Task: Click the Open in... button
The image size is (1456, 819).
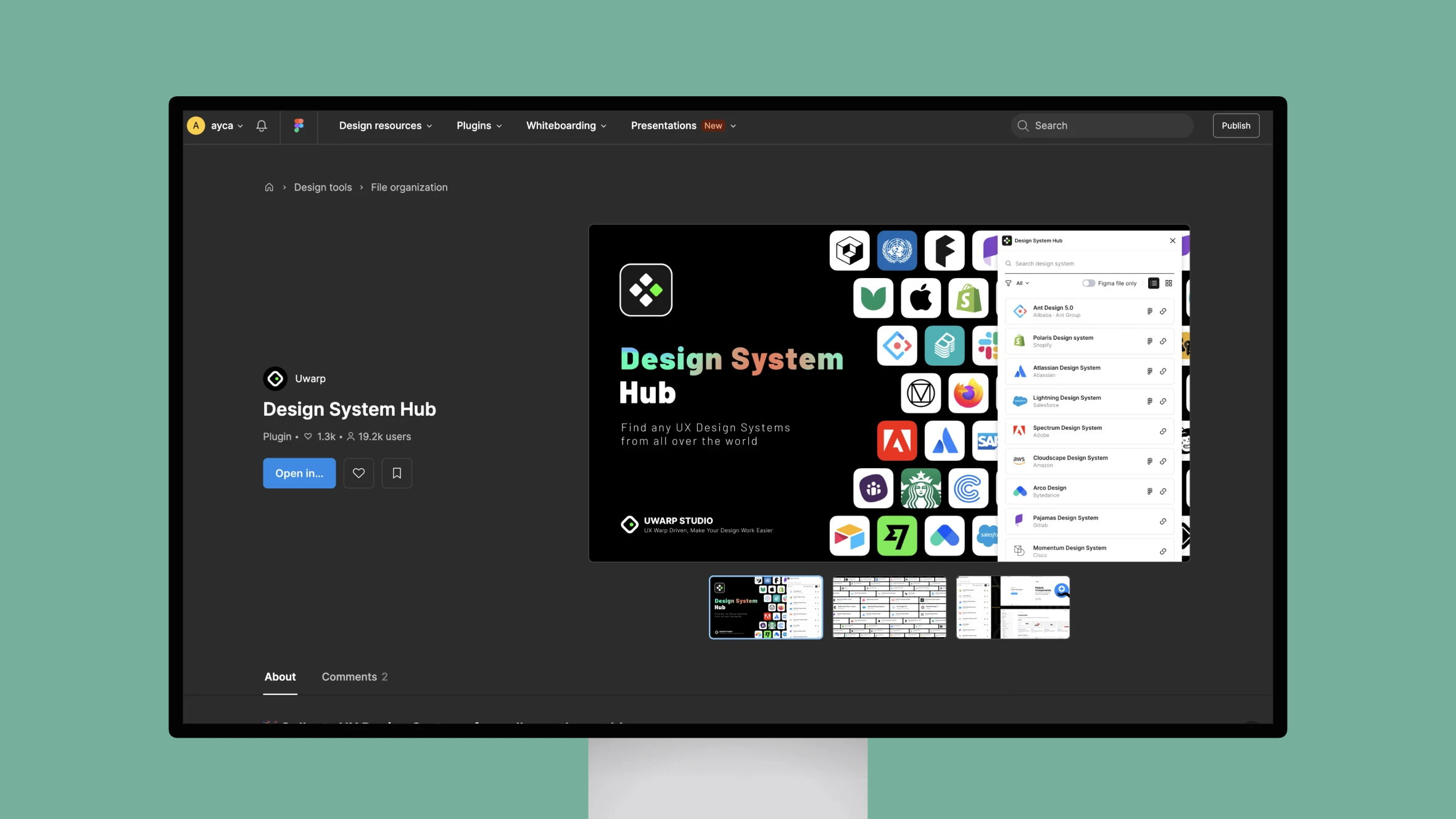Action: [299, 472]
